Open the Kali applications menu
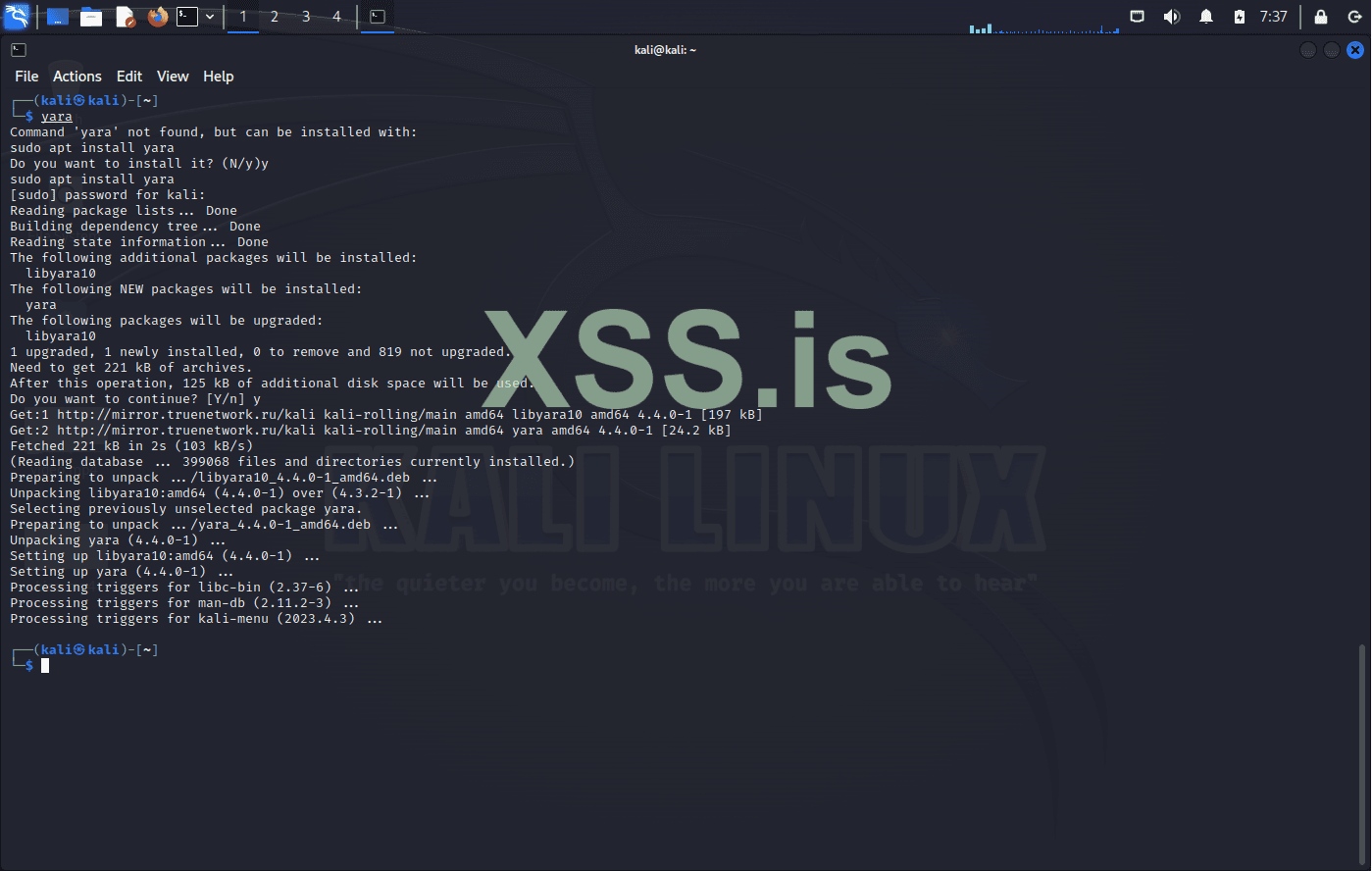 (x=17, y=16)
